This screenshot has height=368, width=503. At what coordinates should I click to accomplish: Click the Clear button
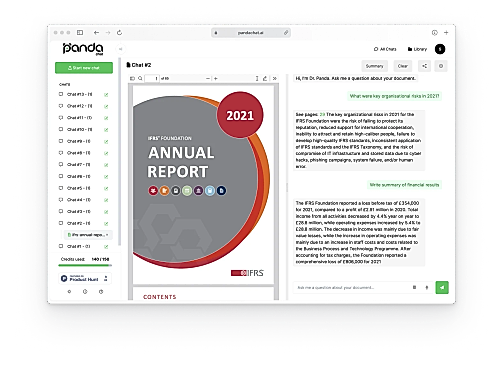tap(403, 66)
